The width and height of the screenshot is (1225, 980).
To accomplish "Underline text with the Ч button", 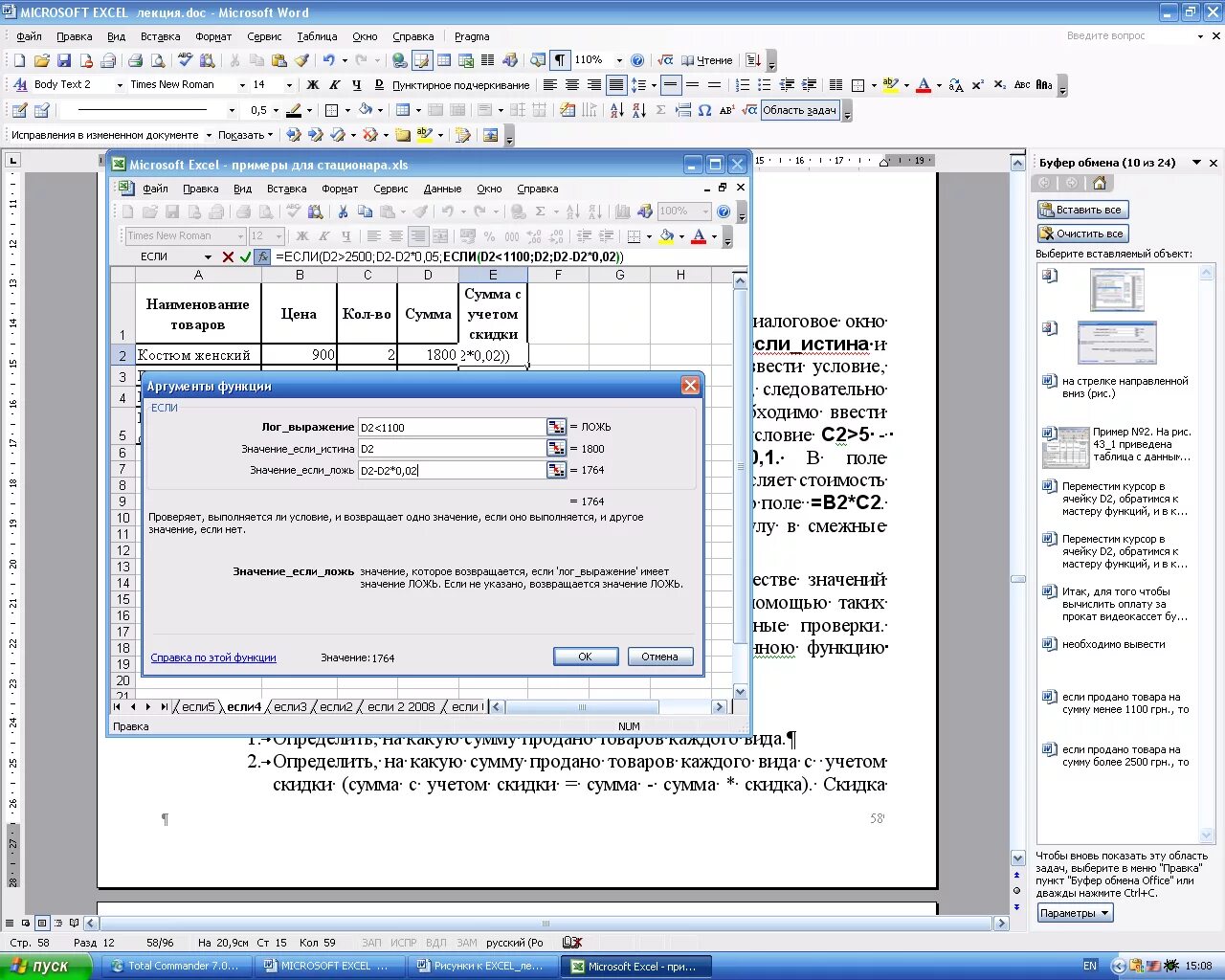I will (x=357, y=85).
